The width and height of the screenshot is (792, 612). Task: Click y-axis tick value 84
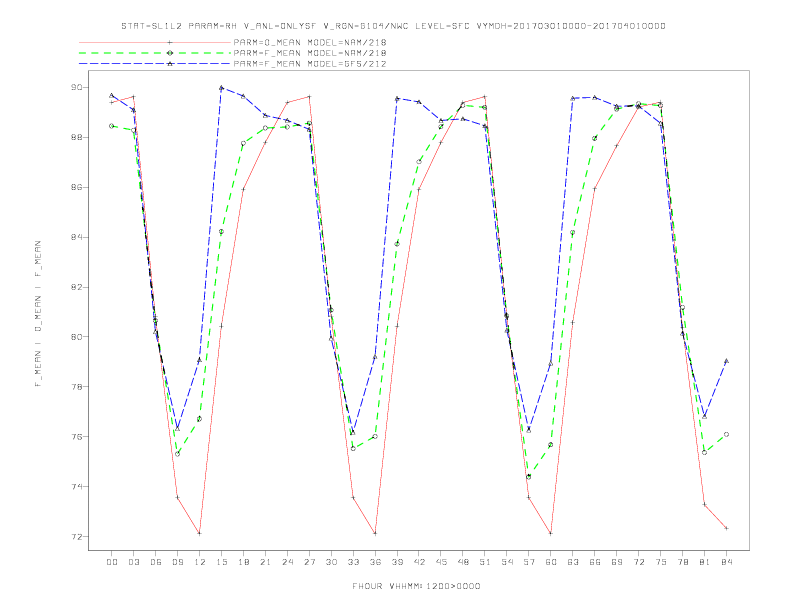click(x=76, y=237)
